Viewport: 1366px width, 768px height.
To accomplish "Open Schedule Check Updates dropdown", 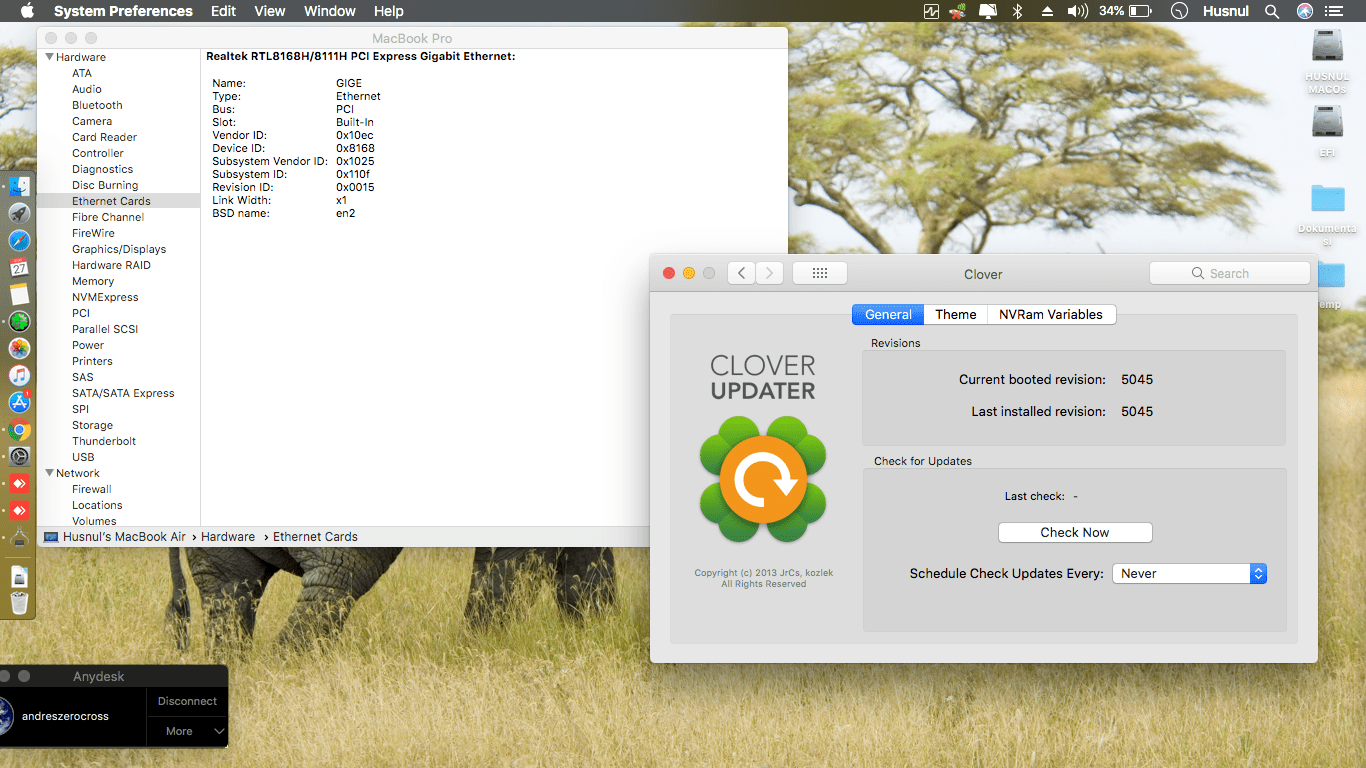I will (x=1190, y=574).
